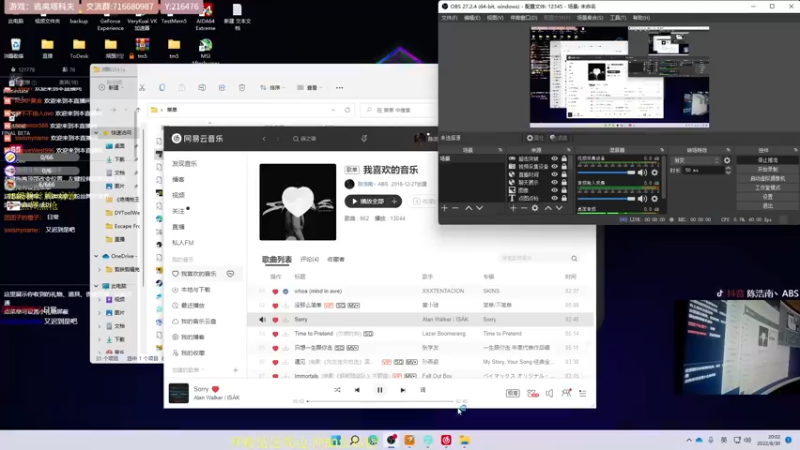Viewport: 800px width, 450px height.
Task: Mute the first audio mixer channel in OBS
Action: click(x=642, y=172)
